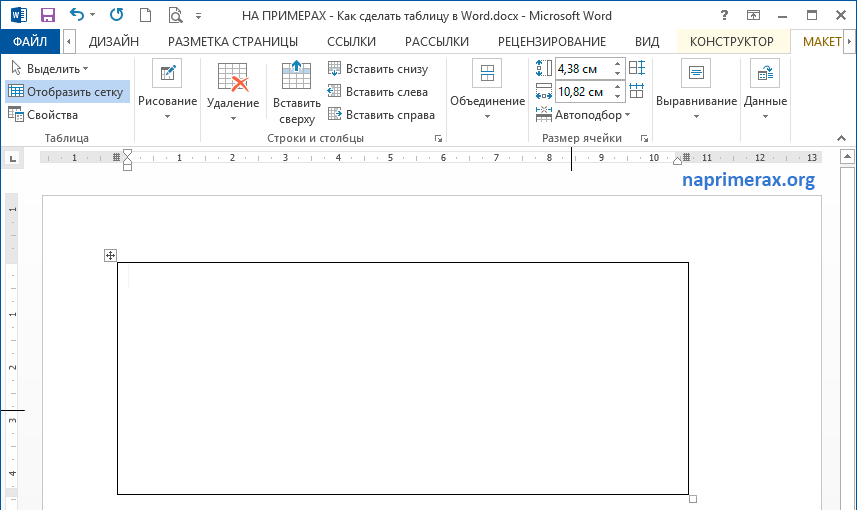
Task: Edit the row height field 4,38 см
Action: pos(583,69)
